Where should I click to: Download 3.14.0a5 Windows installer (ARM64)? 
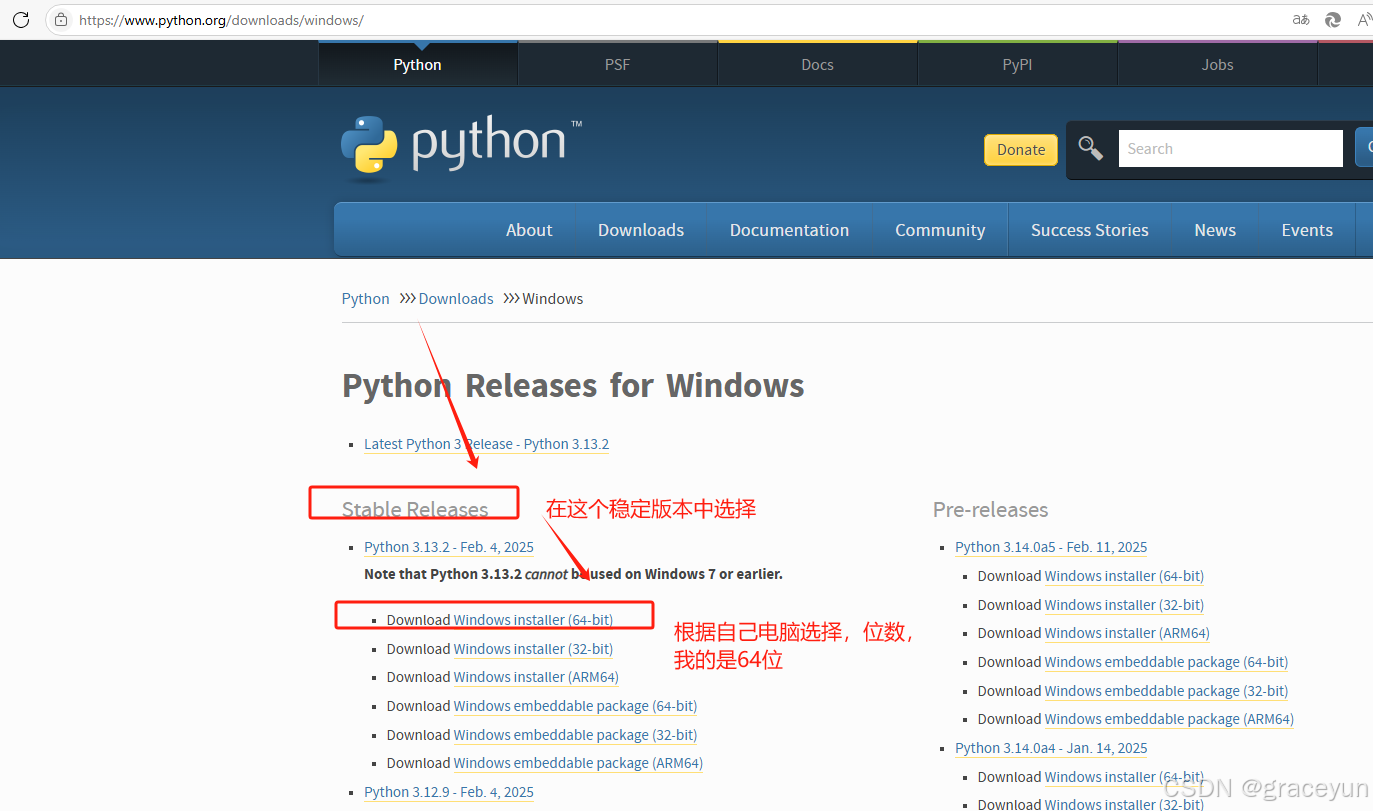[x=1127, y=633]
